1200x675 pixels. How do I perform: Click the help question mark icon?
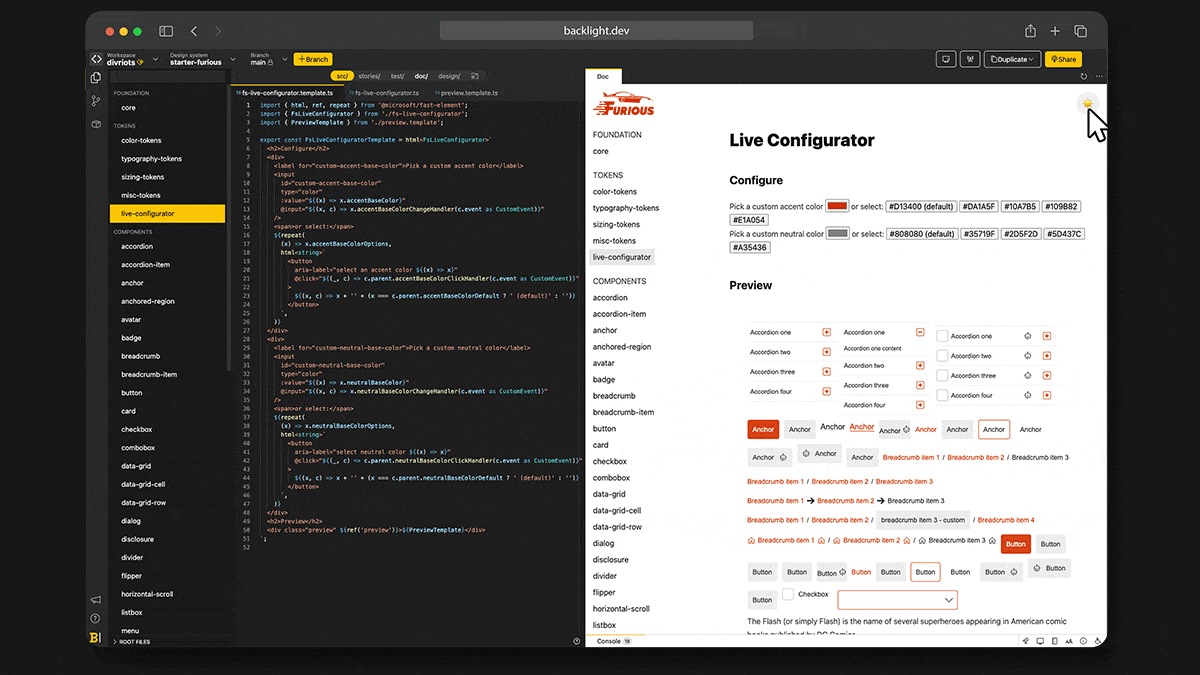pos(96,618)
